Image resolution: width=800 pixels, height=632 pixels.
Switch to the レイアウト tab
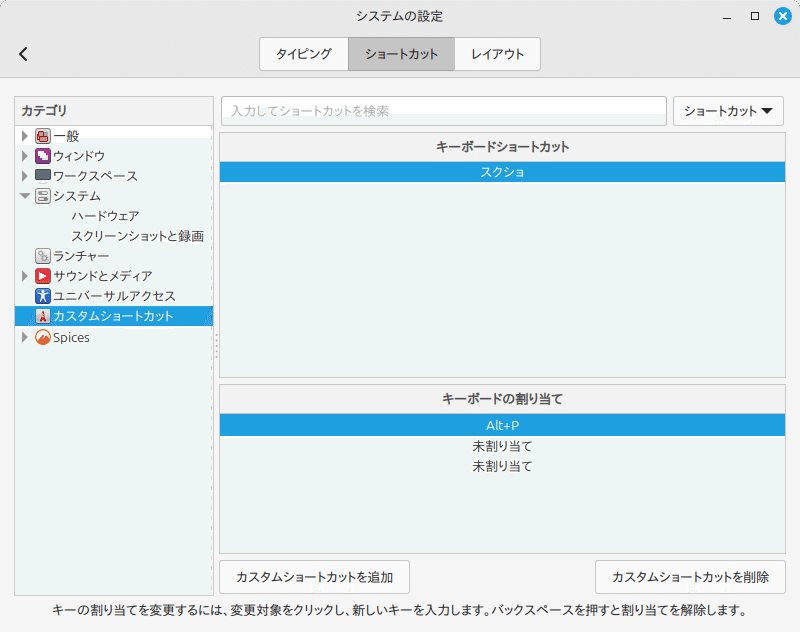coord(497,54)
